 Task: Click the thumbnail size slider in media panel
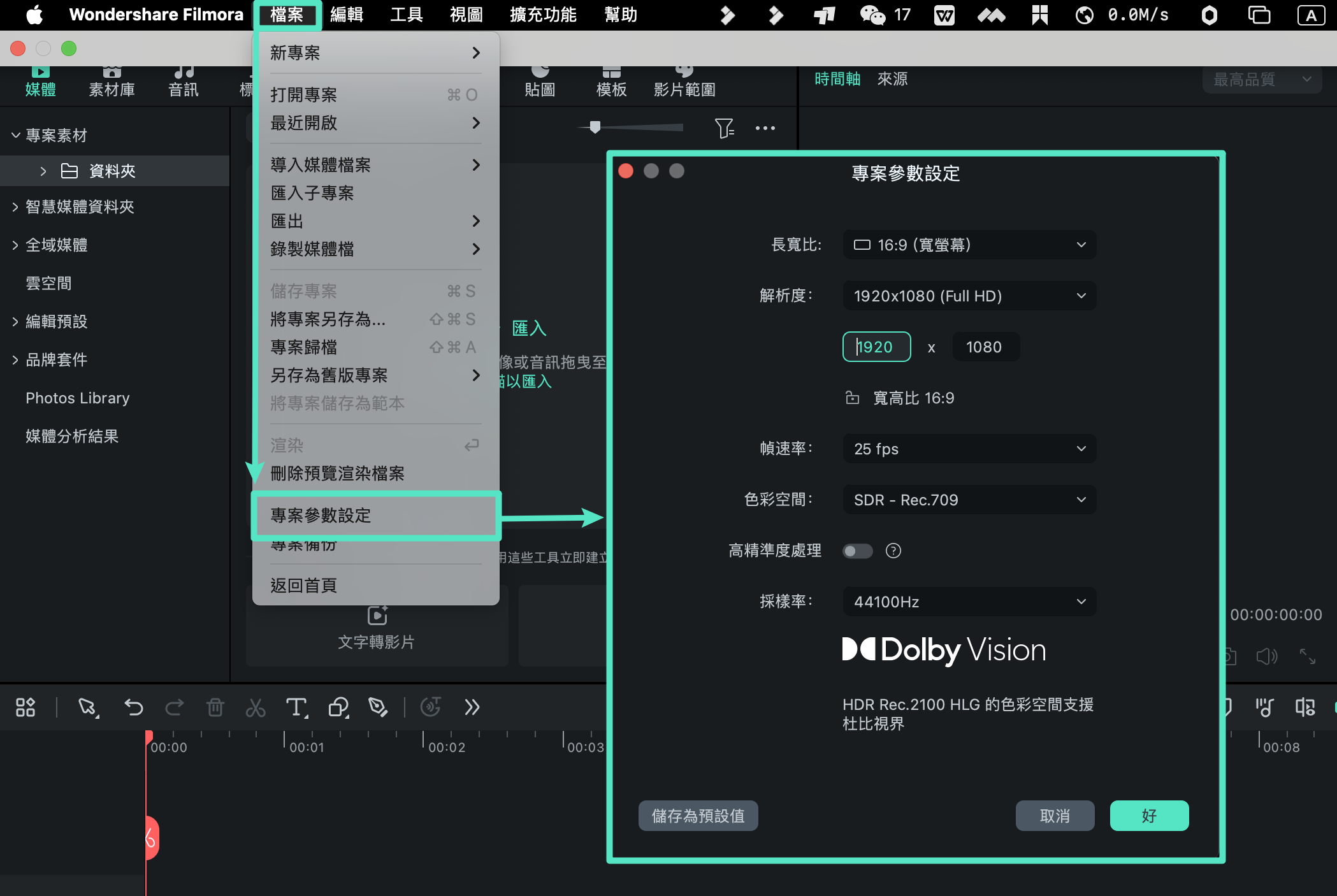(630, 127)
